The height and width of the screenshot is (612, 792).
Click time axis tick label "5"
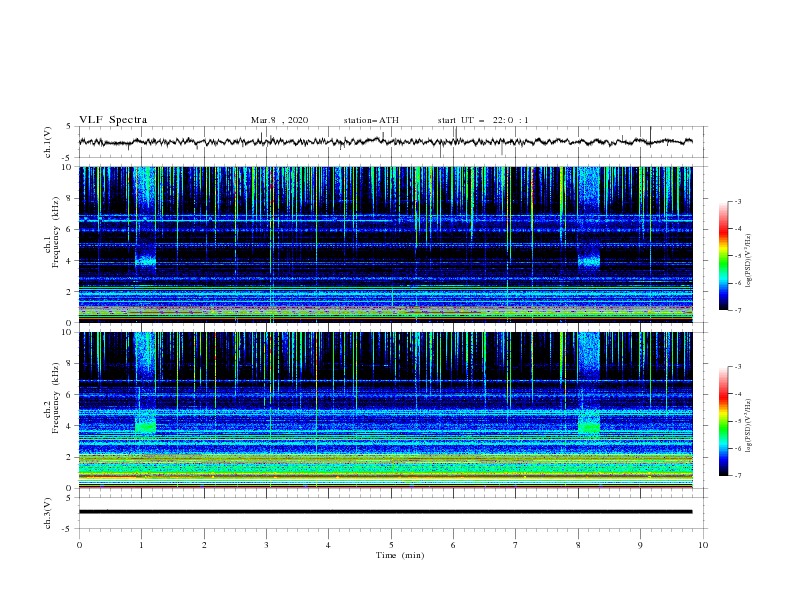click(x=391, y=545)
